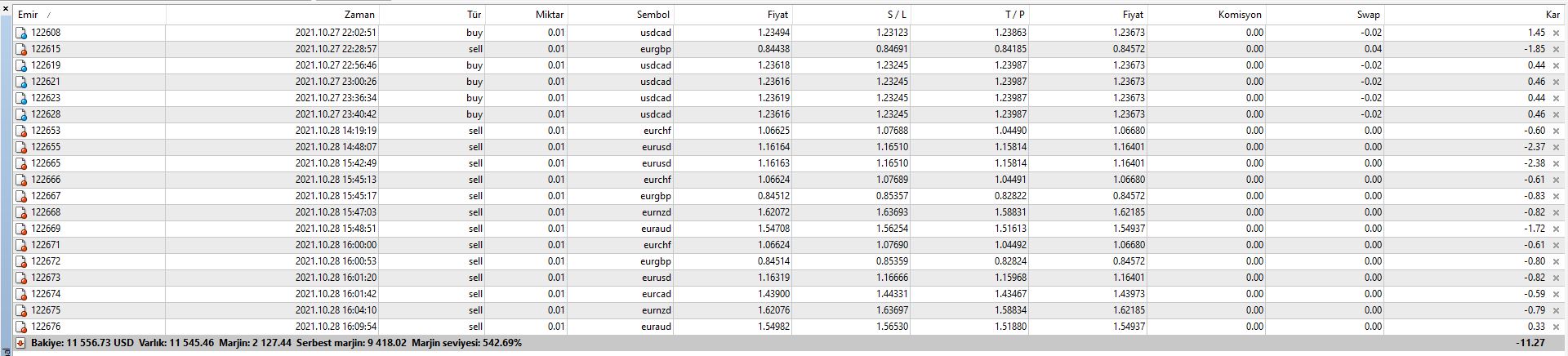Close the usdcad position 122608 with its X
Screen dimensions: 1568x356
pos(1556,33)
